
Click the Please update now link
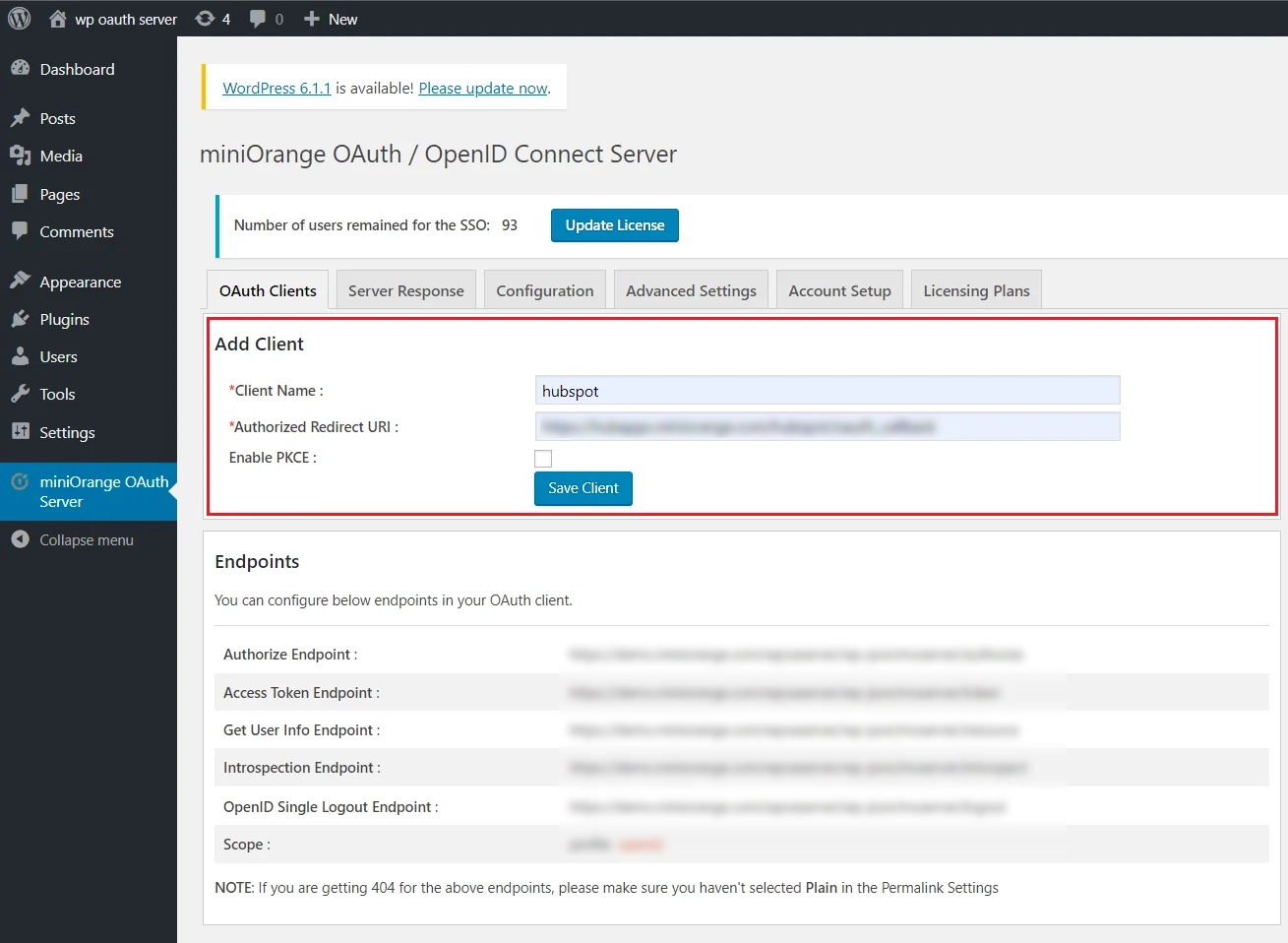[x=483, y=88]
